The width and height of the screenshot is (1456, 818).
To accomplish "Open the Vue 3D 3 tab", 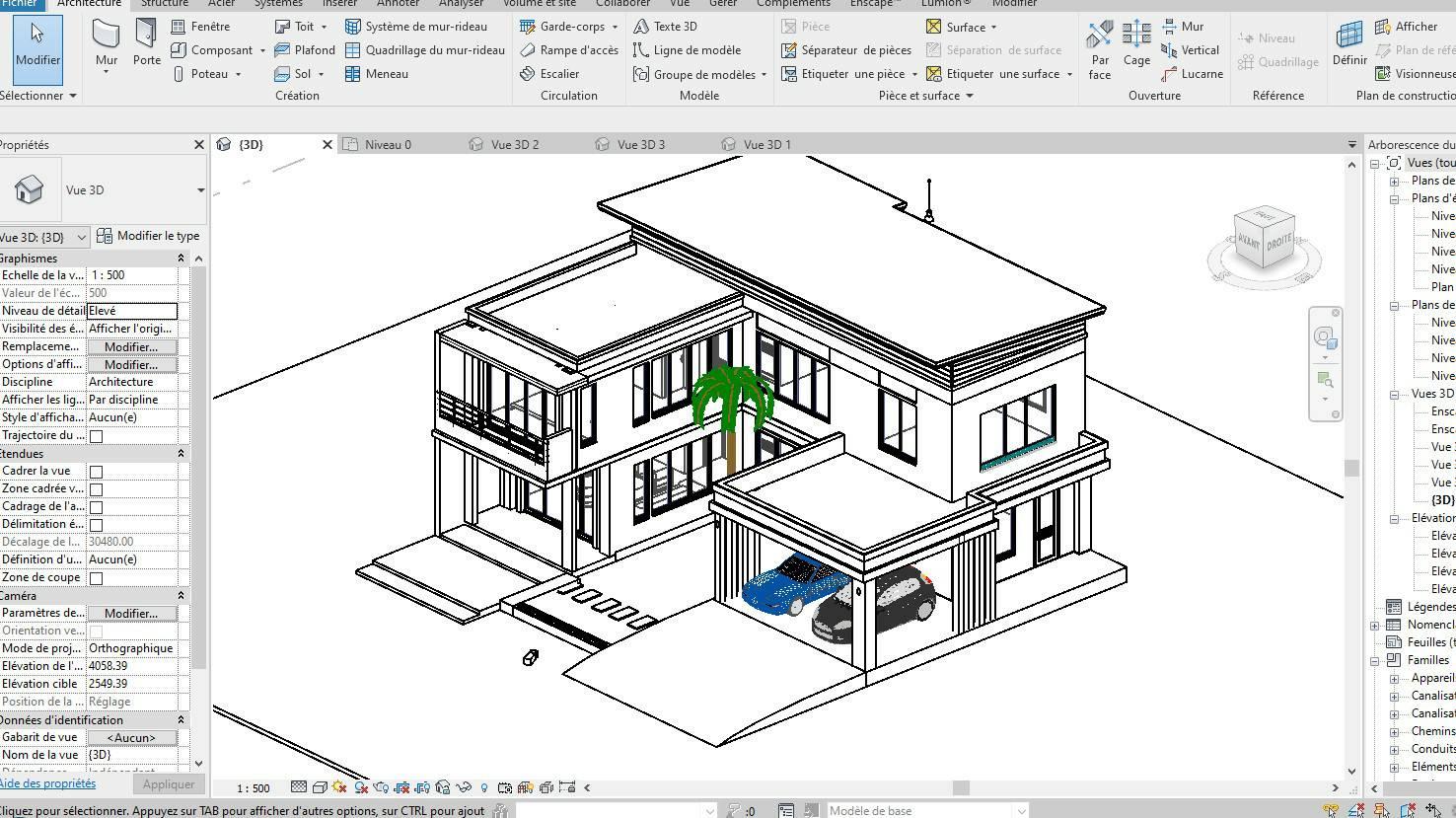I will click(641, 145).
